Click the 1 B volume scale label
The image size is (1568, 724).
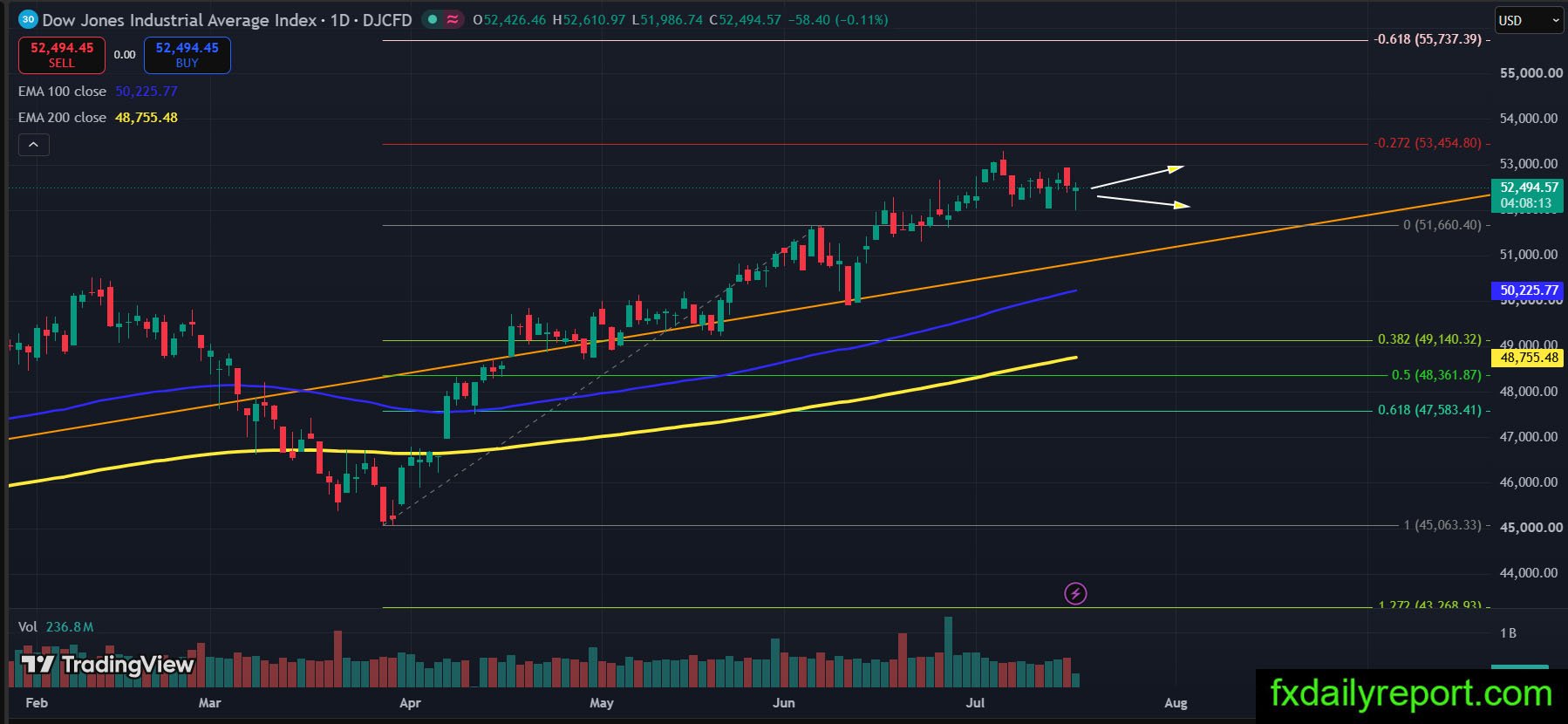[x=1508, y=633]
